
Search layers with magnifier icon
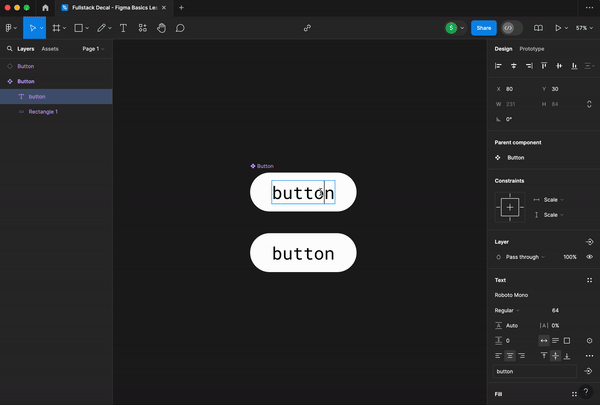click(x=10, y=49)
